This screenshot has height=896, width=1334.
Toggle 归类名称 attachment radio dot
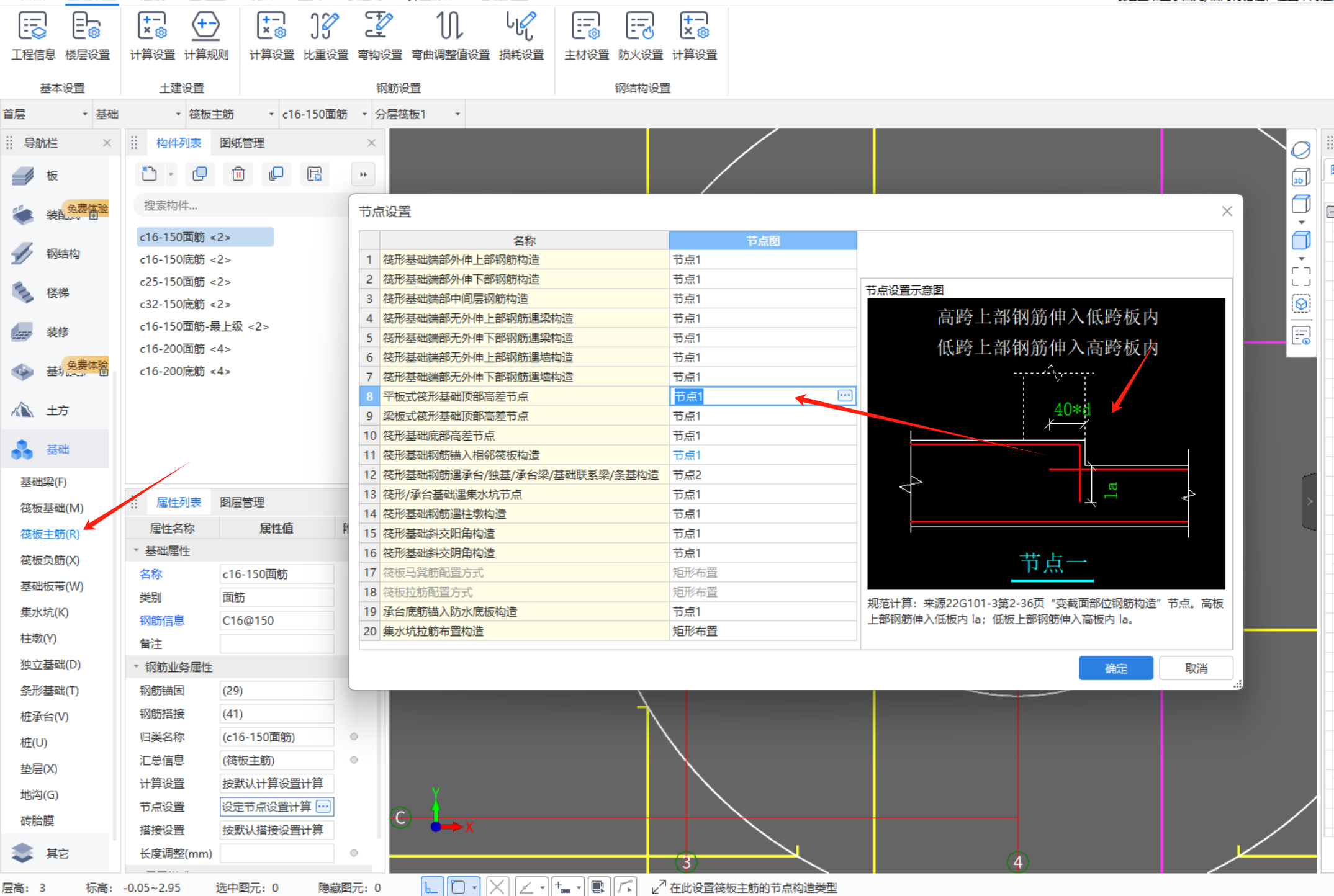[354, 737]
